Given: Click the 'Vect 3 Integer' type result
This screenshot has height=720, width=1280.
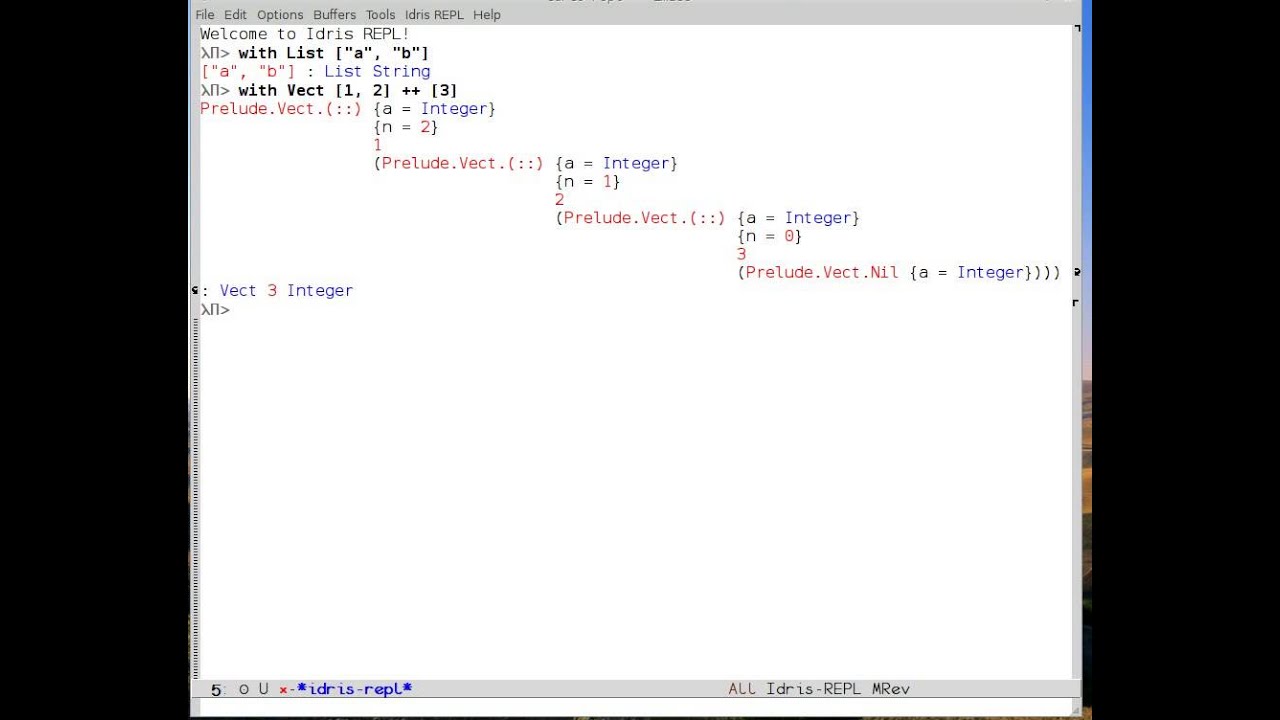Looking at the screenshot, I should point(286,291).
